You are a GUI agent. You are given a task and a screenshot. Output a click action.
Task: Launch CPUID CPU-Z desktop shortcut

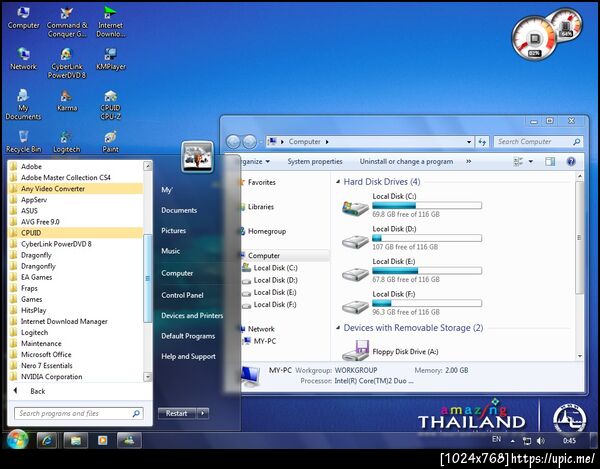coord(111,104)
